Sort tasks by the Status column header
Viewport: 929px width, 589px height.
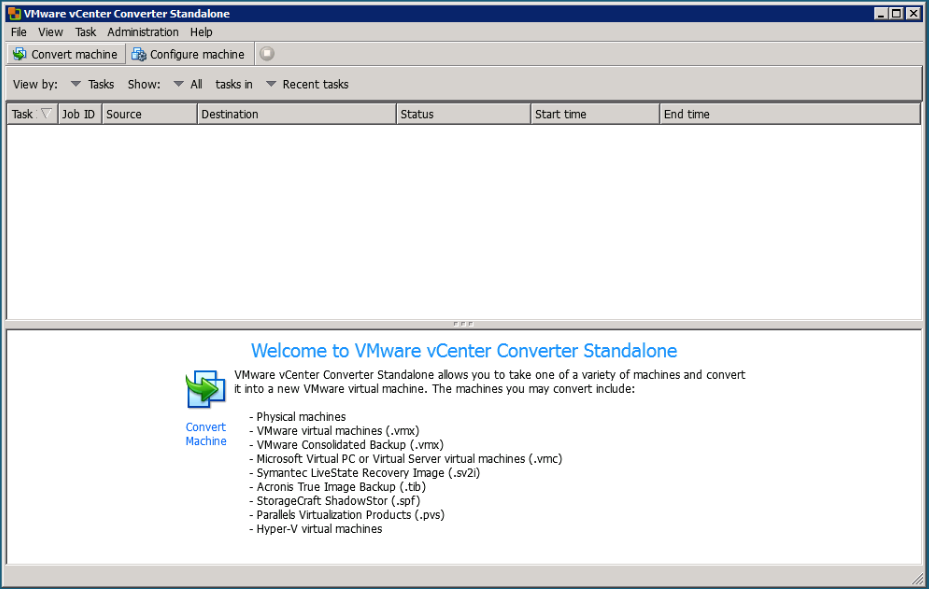click(x=464, y=113)
